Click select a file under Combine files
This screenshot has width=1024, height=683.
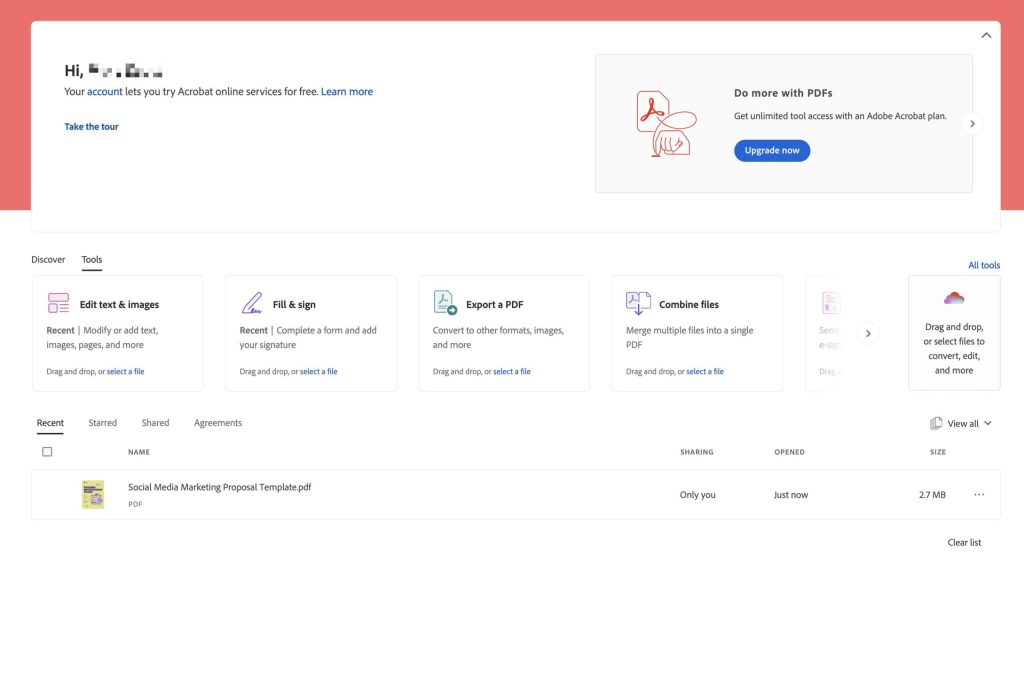tap(705, 371)
